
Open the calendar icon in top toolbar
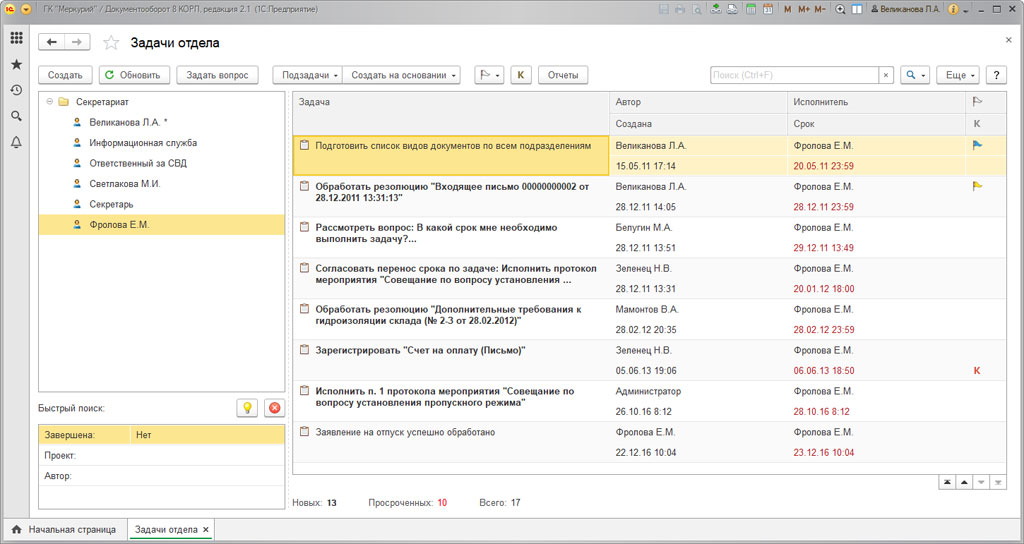(x=768, y=9)
